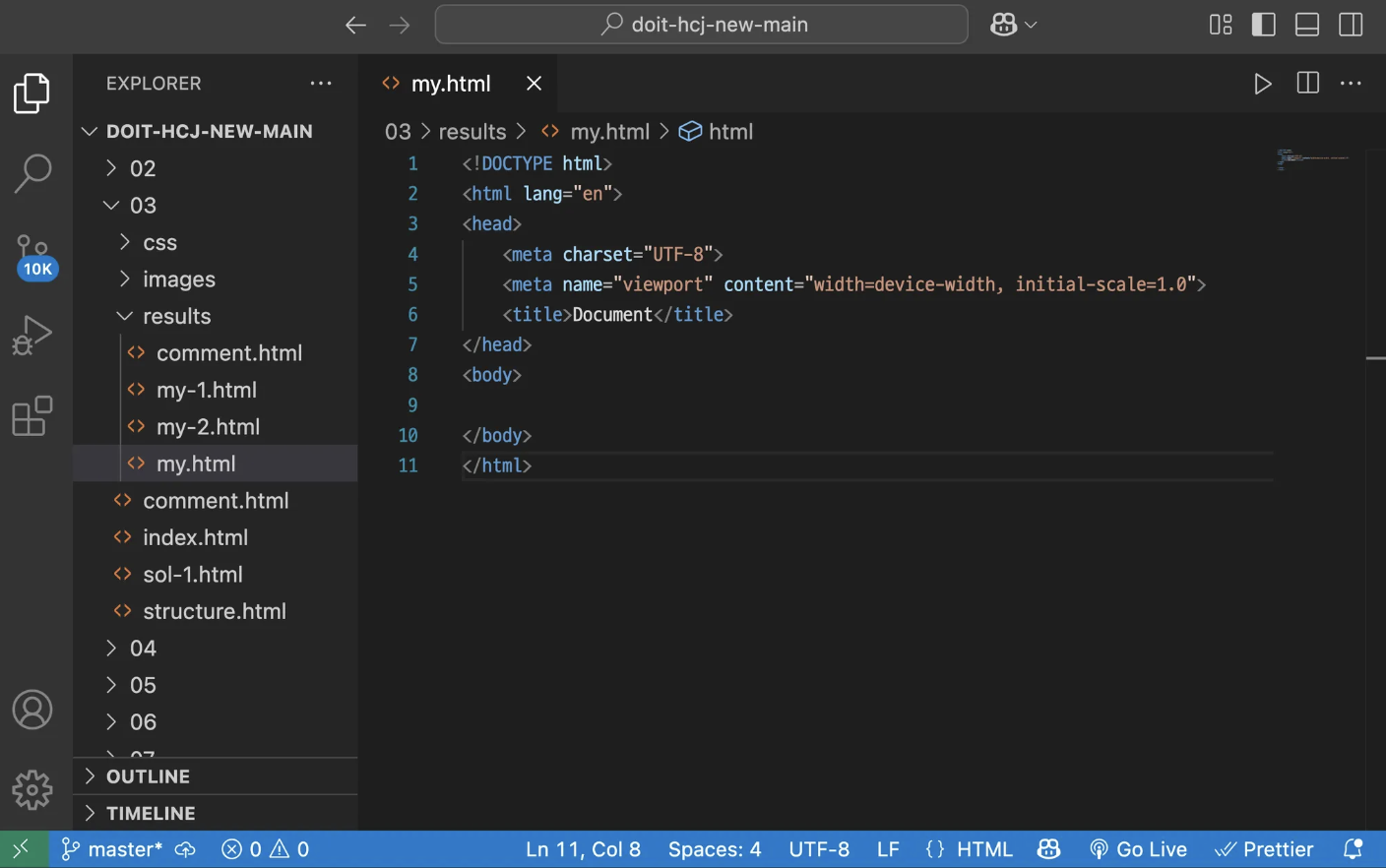Open the Copilot dropdown in title bar
Viewport: 1386px width, 868px height.
coord(1014,25)
